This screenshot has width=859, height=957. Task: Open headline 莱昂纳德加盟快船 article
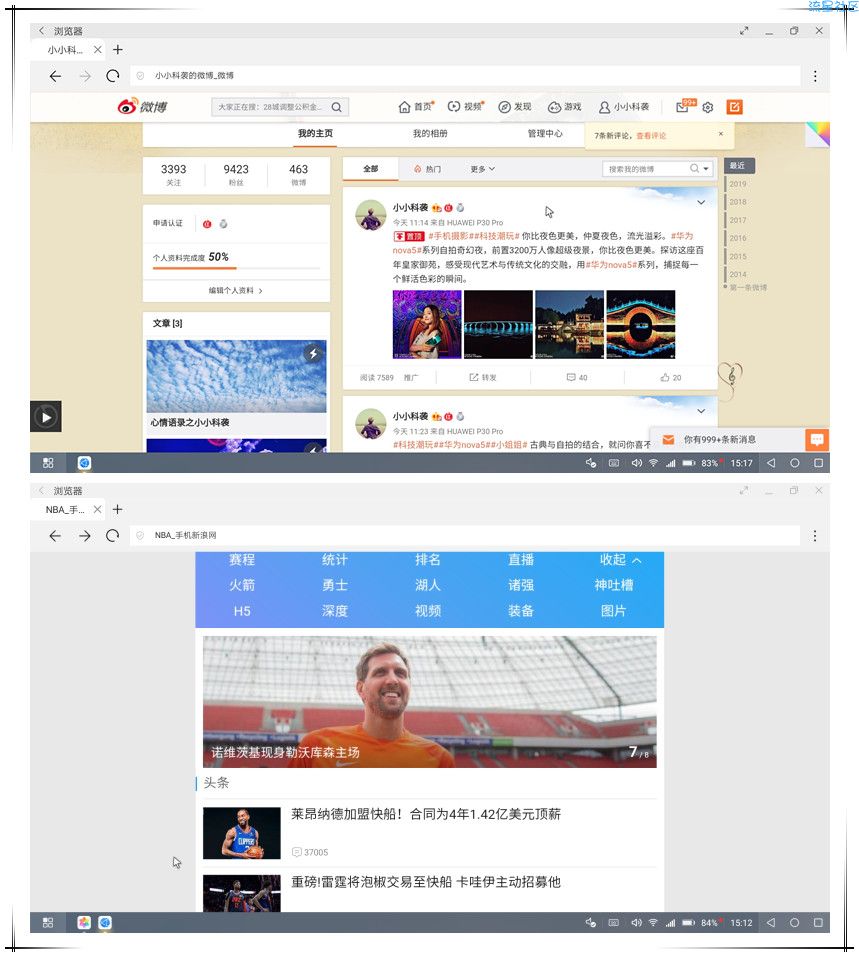426,814
